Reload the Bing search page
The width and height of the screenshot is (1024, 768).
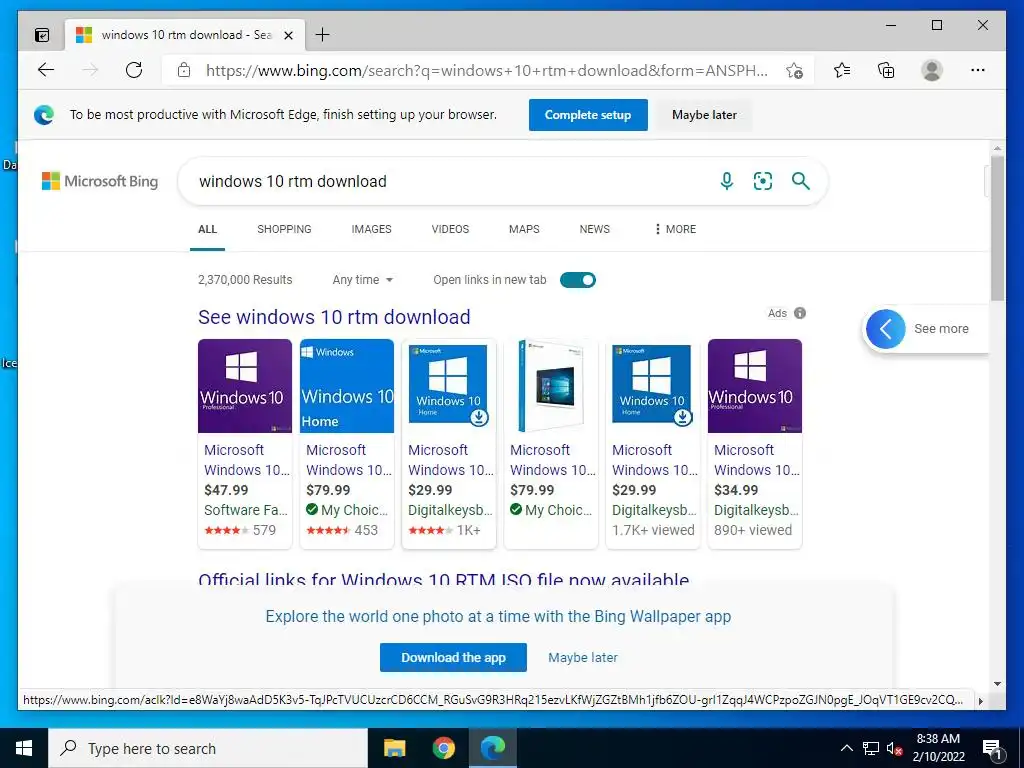coord(134,70)
